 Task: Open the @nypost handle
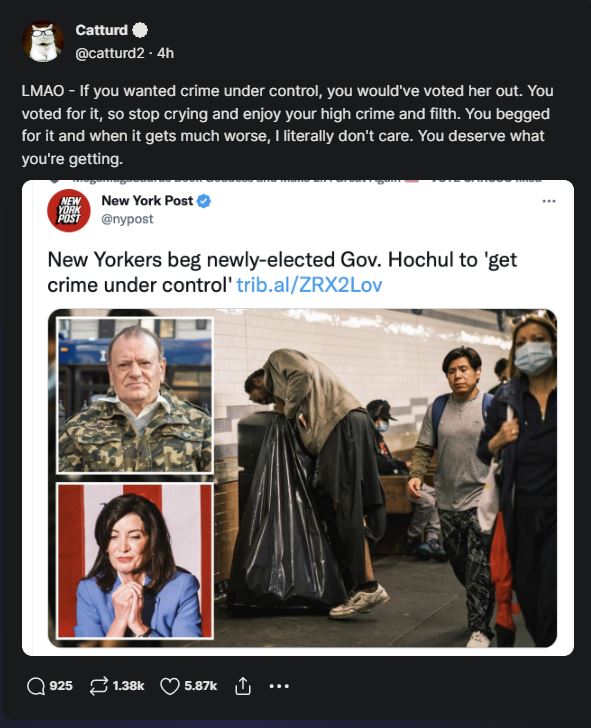[x=127, y=219]
